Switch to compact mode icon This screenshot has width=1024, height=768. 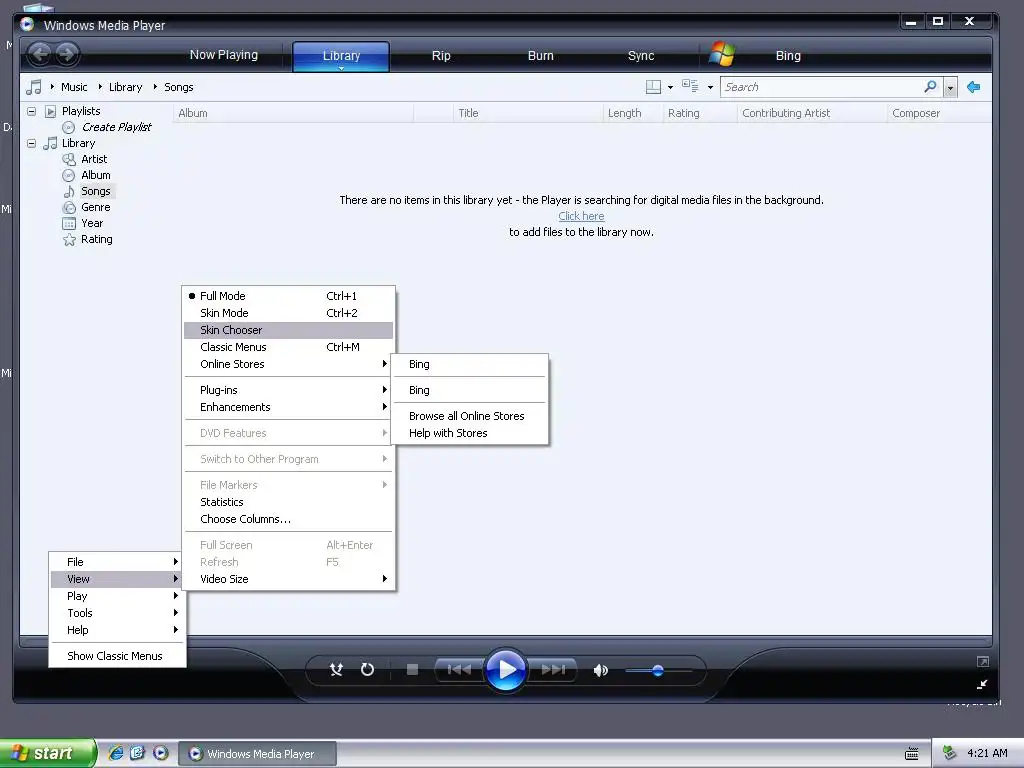coord(982,684)
